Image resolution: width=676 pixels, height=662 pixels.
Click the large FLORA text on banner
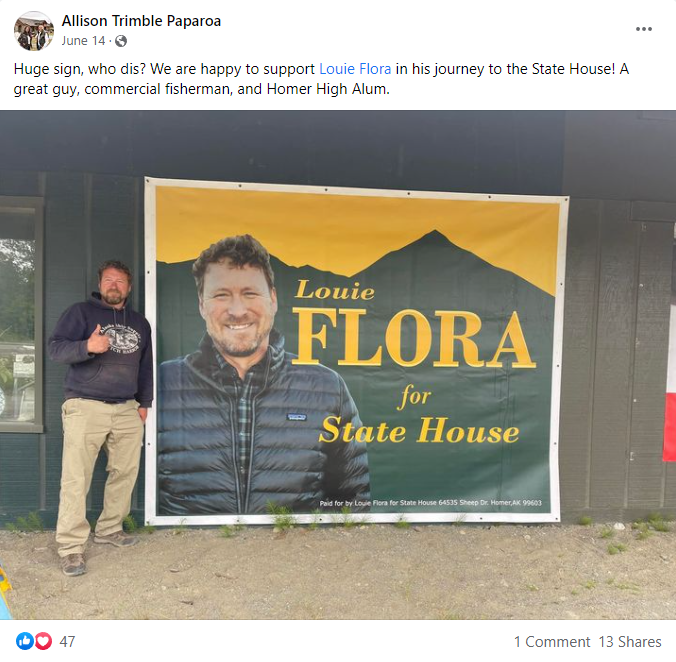pos(414,337)
